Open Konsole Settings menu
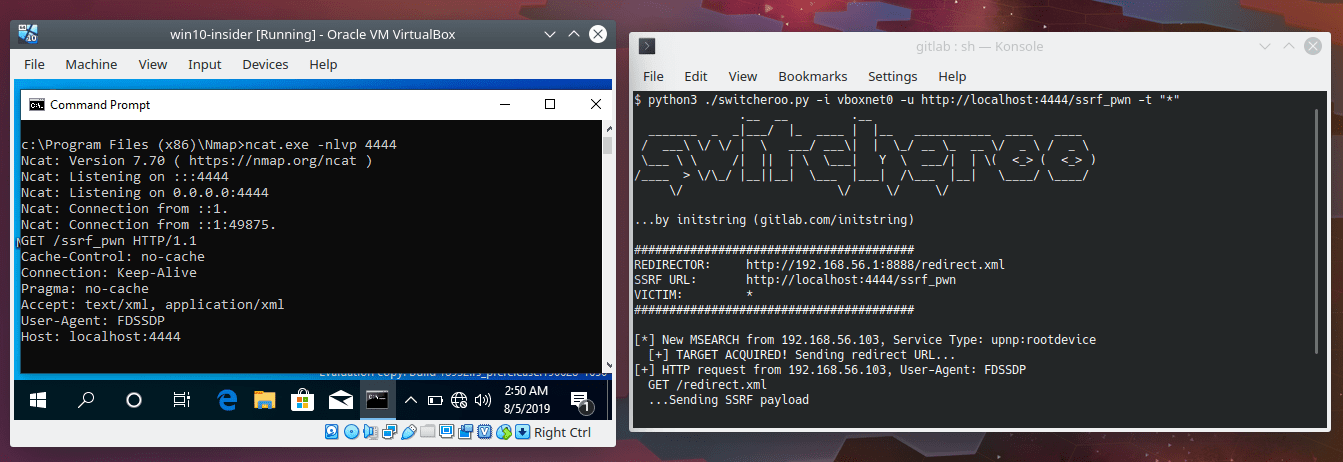 point(892,76)
